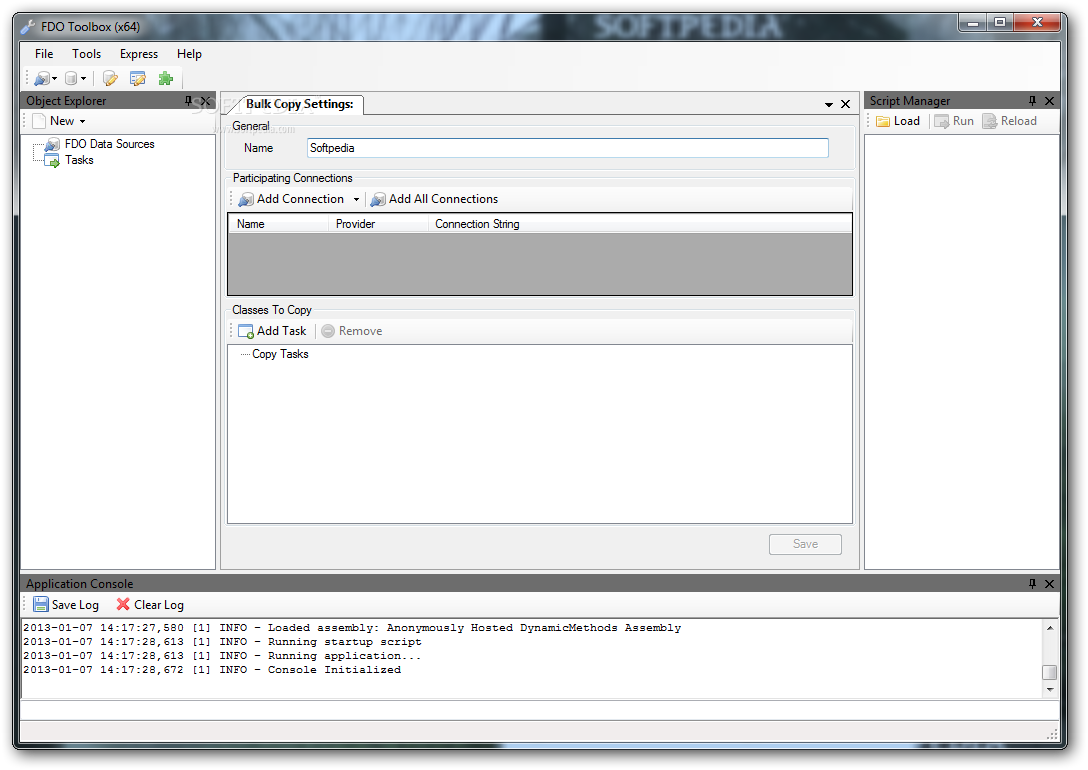Open the dropdown arrow beside the connect icon

point(54,79)
